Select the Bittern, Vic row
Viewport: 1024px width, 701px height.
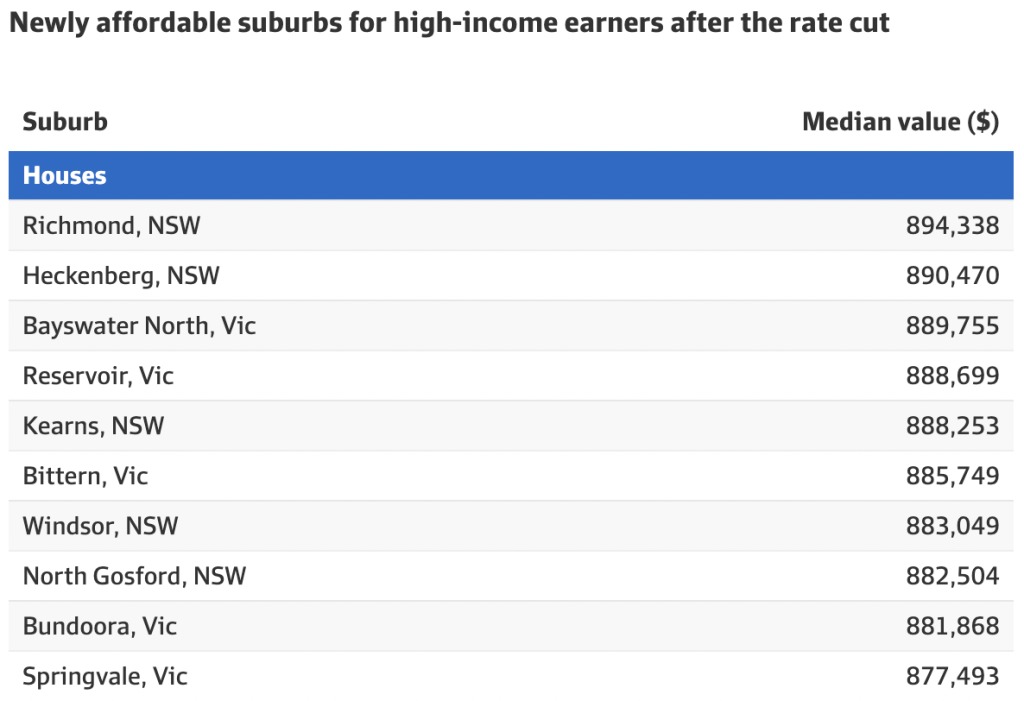click(x=511, y=476)
